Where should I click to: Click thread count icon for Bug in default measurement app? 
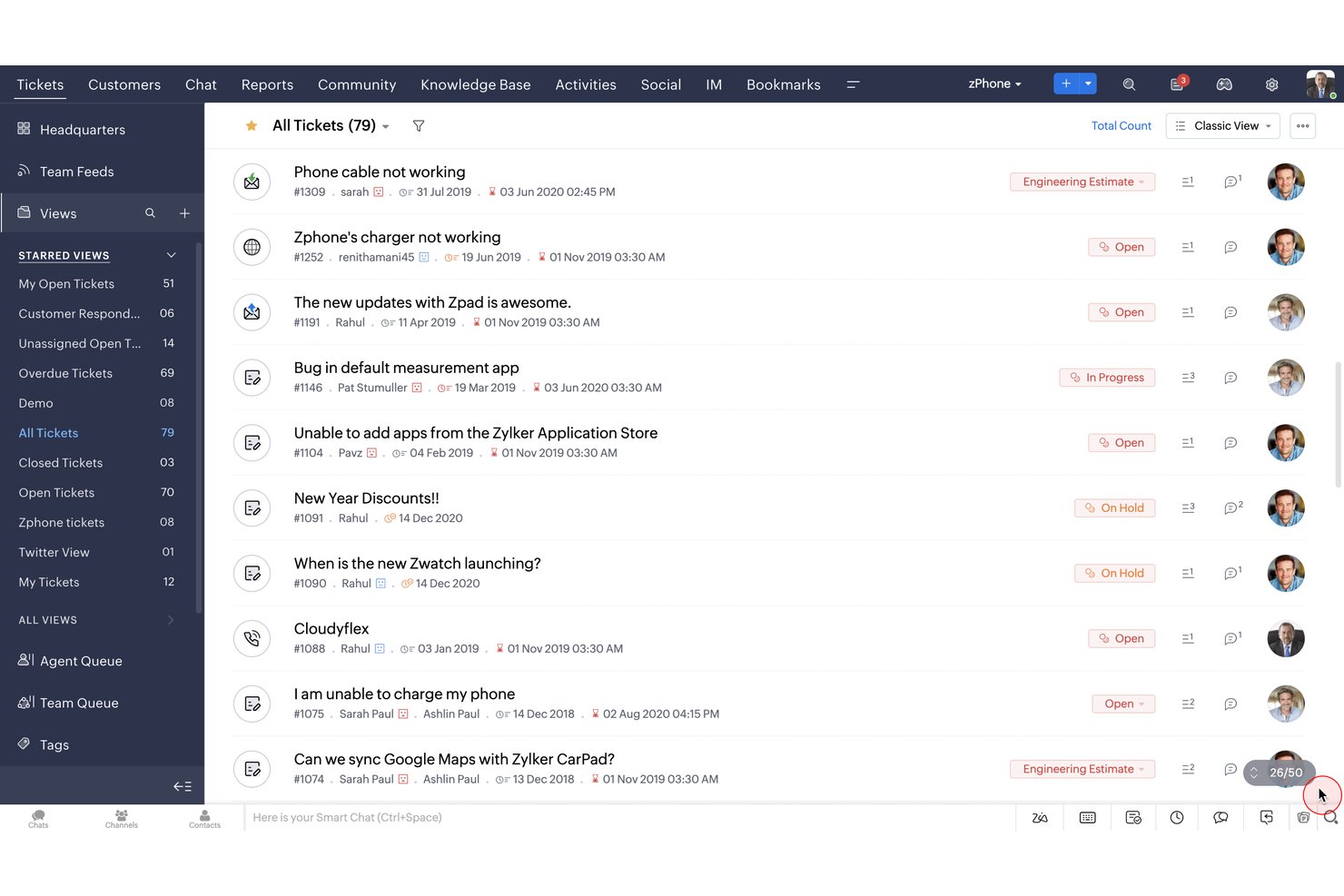click(x=1188, y=378)
